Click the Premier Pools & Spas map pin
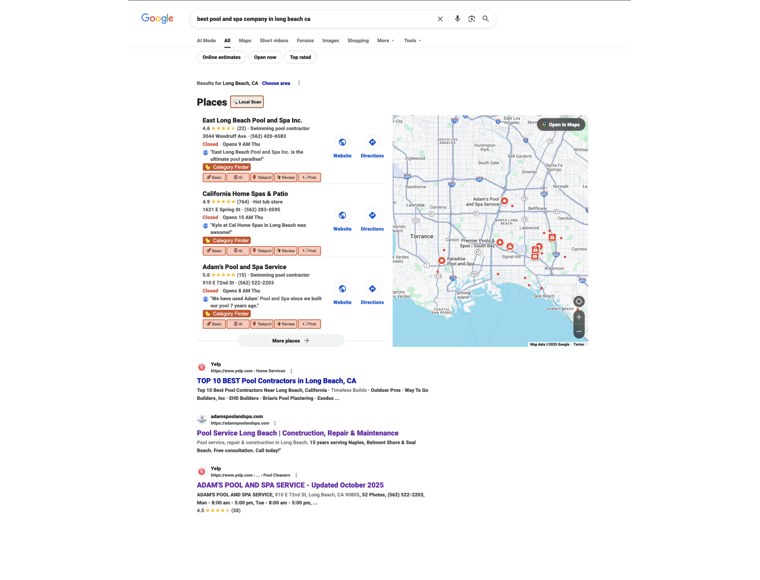Image resolution: width=760 pixels, height=580 pixels. pos(500,242)
